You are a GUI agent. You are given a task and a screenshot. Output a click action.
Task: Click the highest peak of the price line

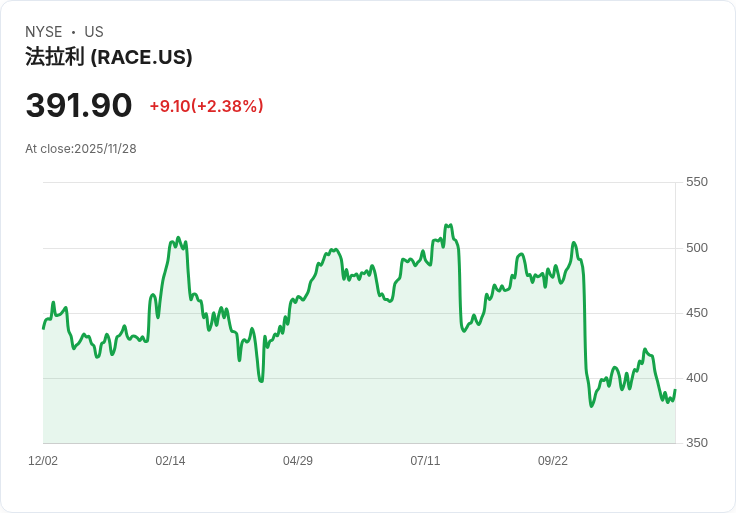tap(451, 225)
